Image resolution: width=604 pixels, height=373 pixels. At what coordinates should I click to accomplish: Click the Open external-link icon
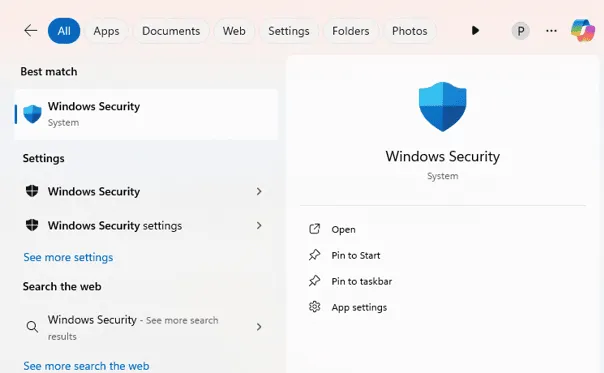tap(315, 229)
